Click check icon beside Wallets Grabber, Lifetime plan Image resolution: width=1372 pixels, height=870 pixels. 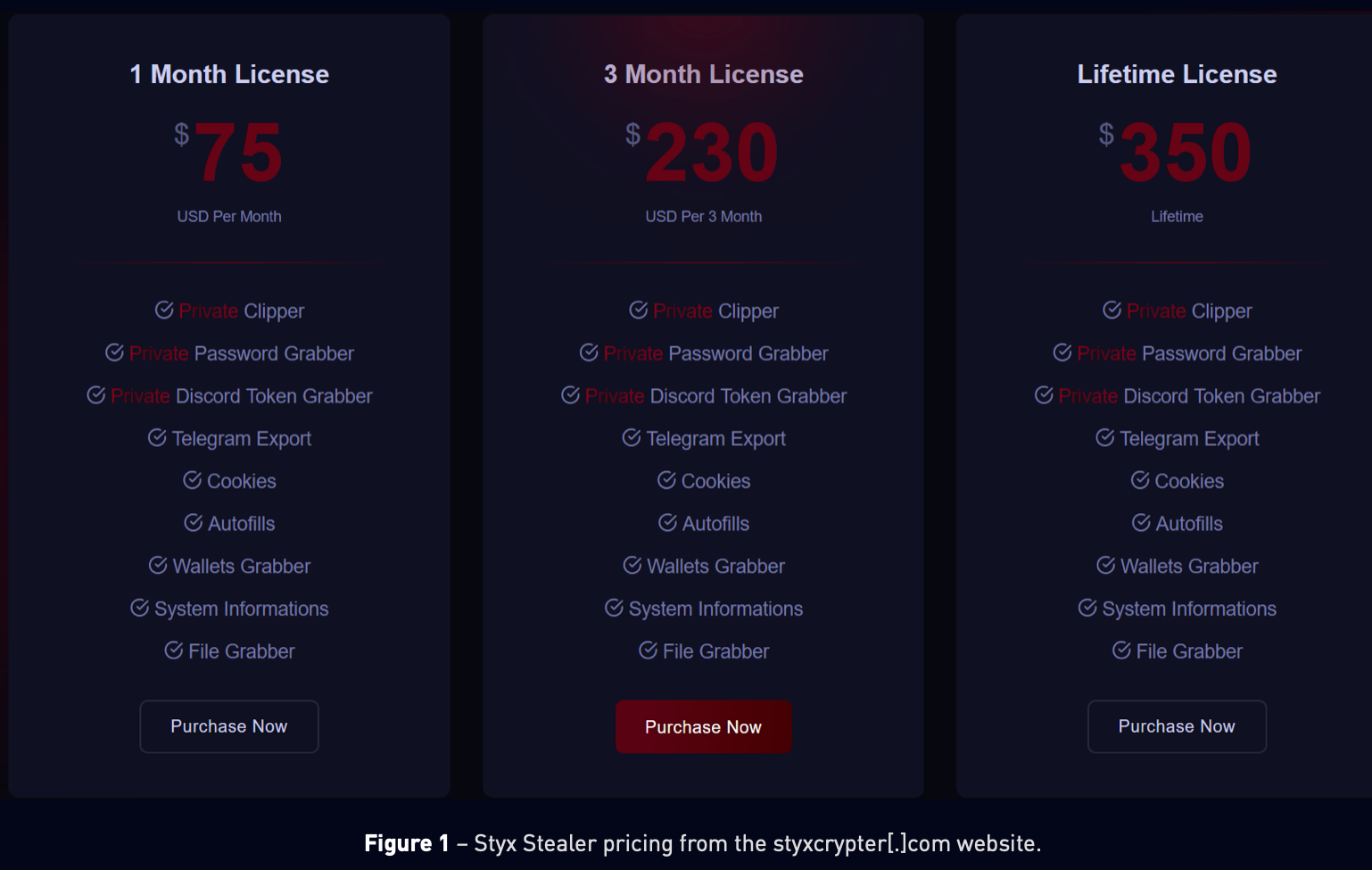pos(1106,565)
